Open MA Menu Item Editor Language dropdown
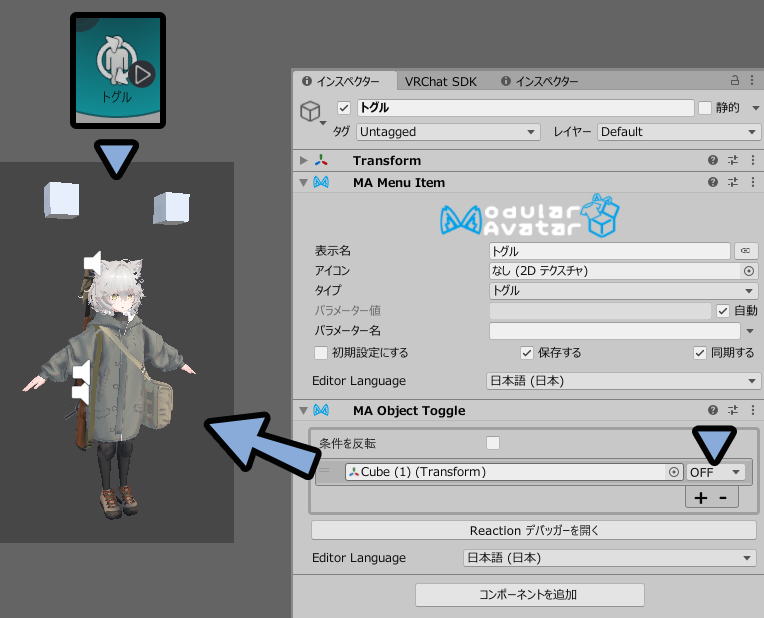The image size is (764, 618). coord(623,381)
